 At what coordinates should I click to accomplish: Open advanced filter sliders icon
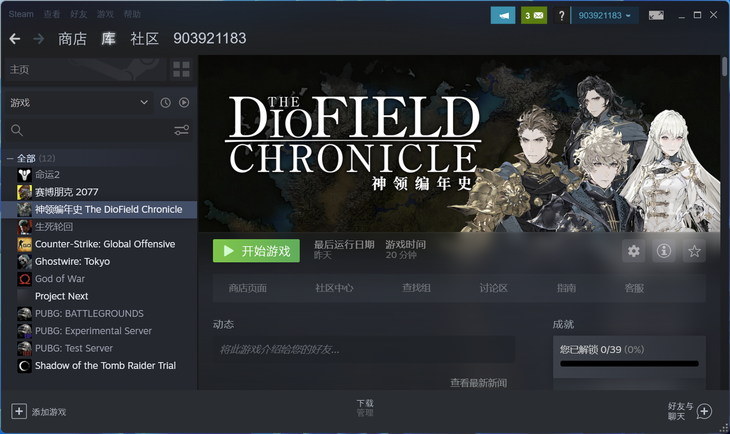[182, 130]
